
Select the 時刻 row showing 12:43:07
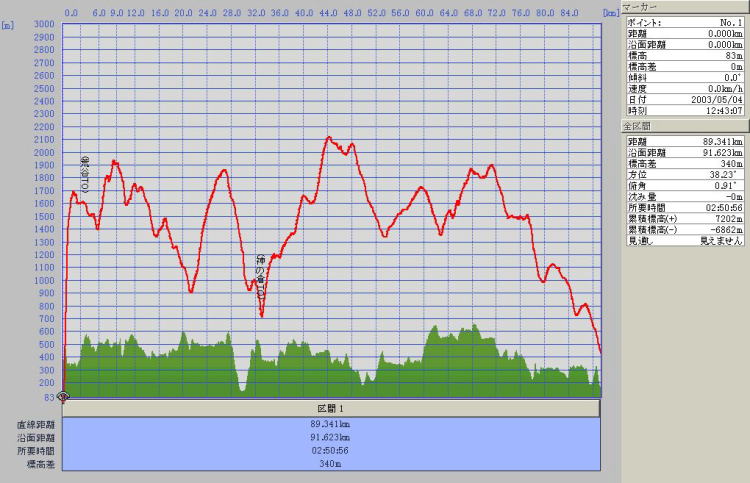684,110
